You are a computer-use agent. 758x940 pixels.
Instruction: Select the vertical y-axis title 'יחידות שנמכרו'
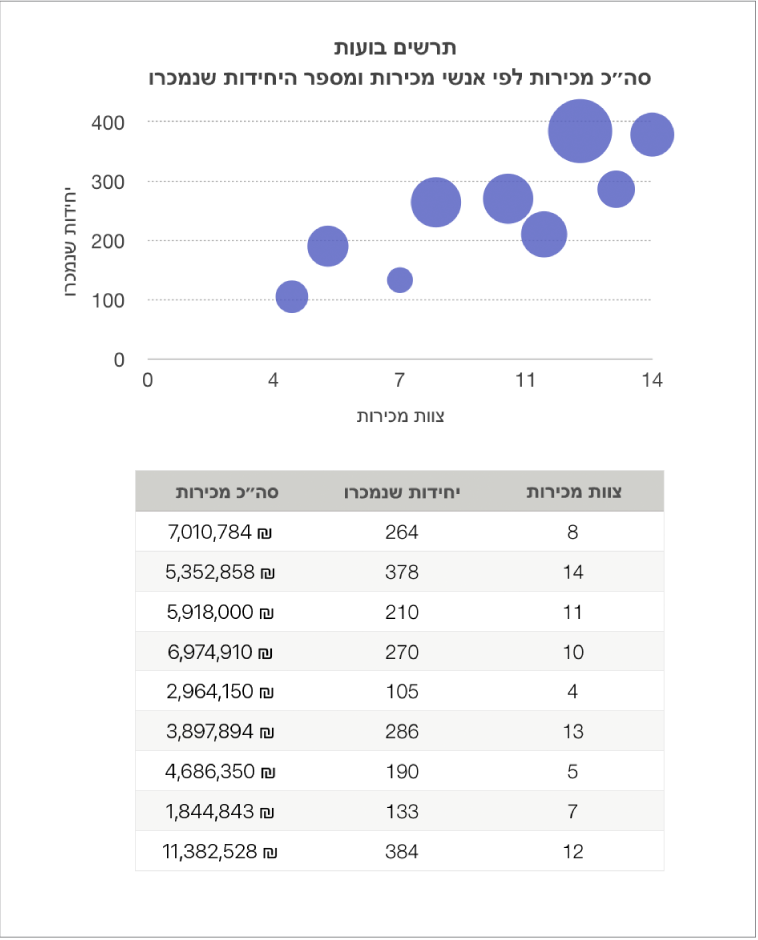[71, 240]
